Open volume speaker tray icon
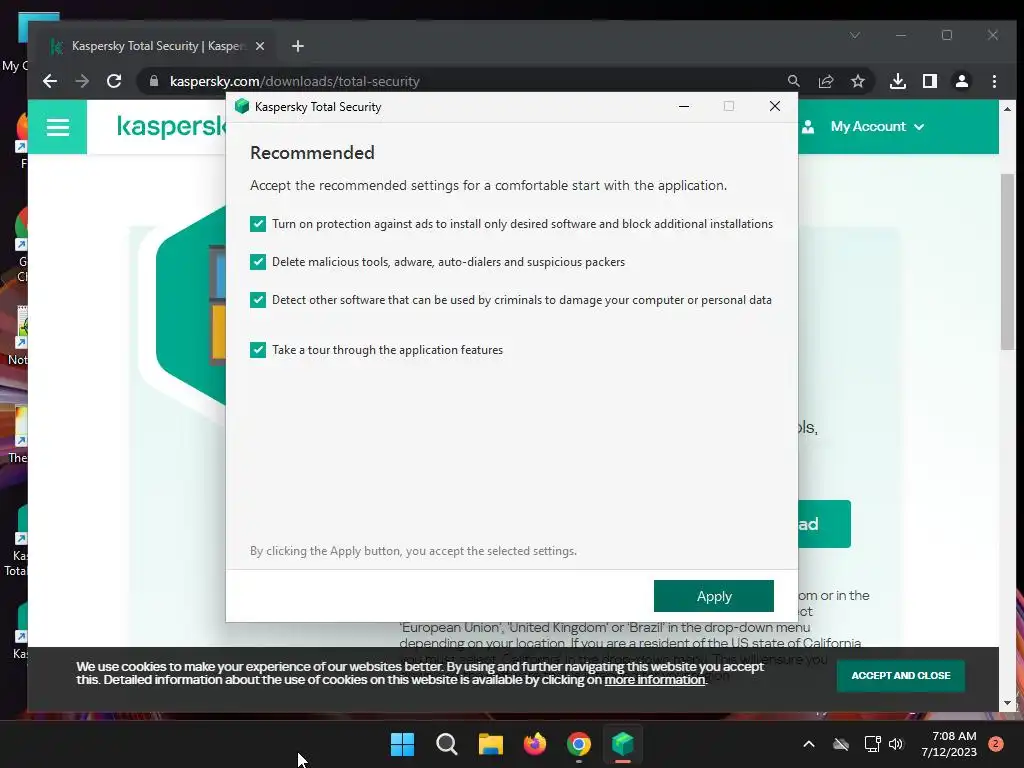 point(895,744)
